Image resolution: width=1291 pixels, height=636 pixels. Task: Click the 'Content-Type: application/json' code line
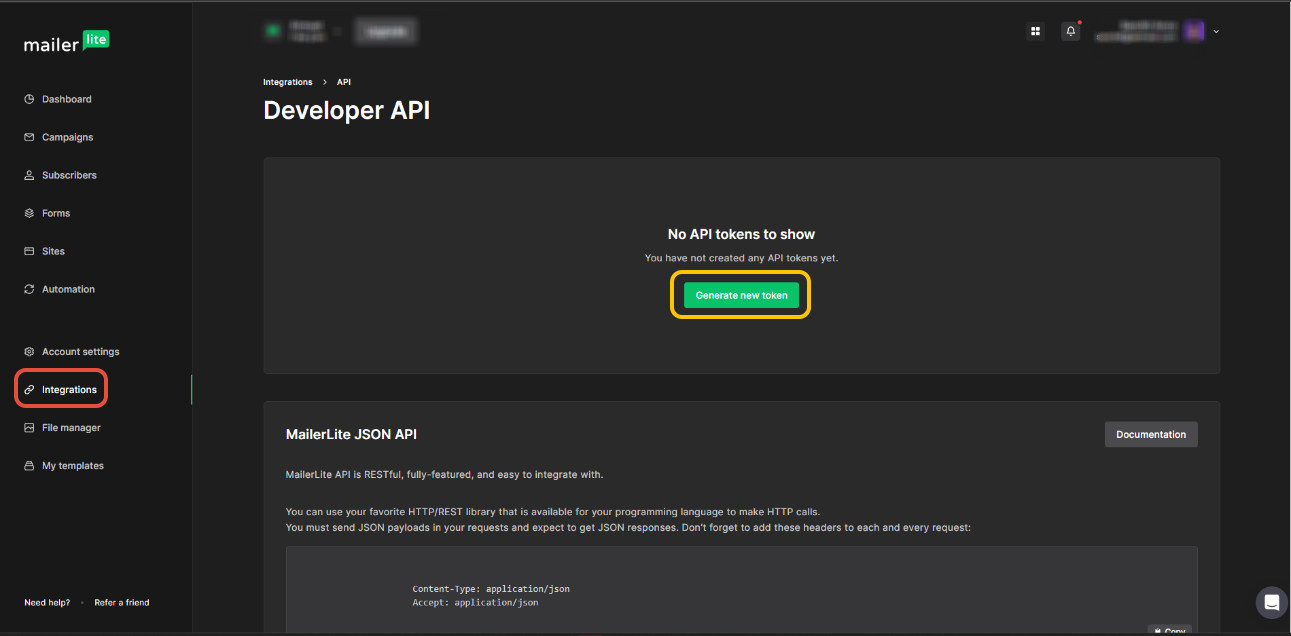click(491, 589)
